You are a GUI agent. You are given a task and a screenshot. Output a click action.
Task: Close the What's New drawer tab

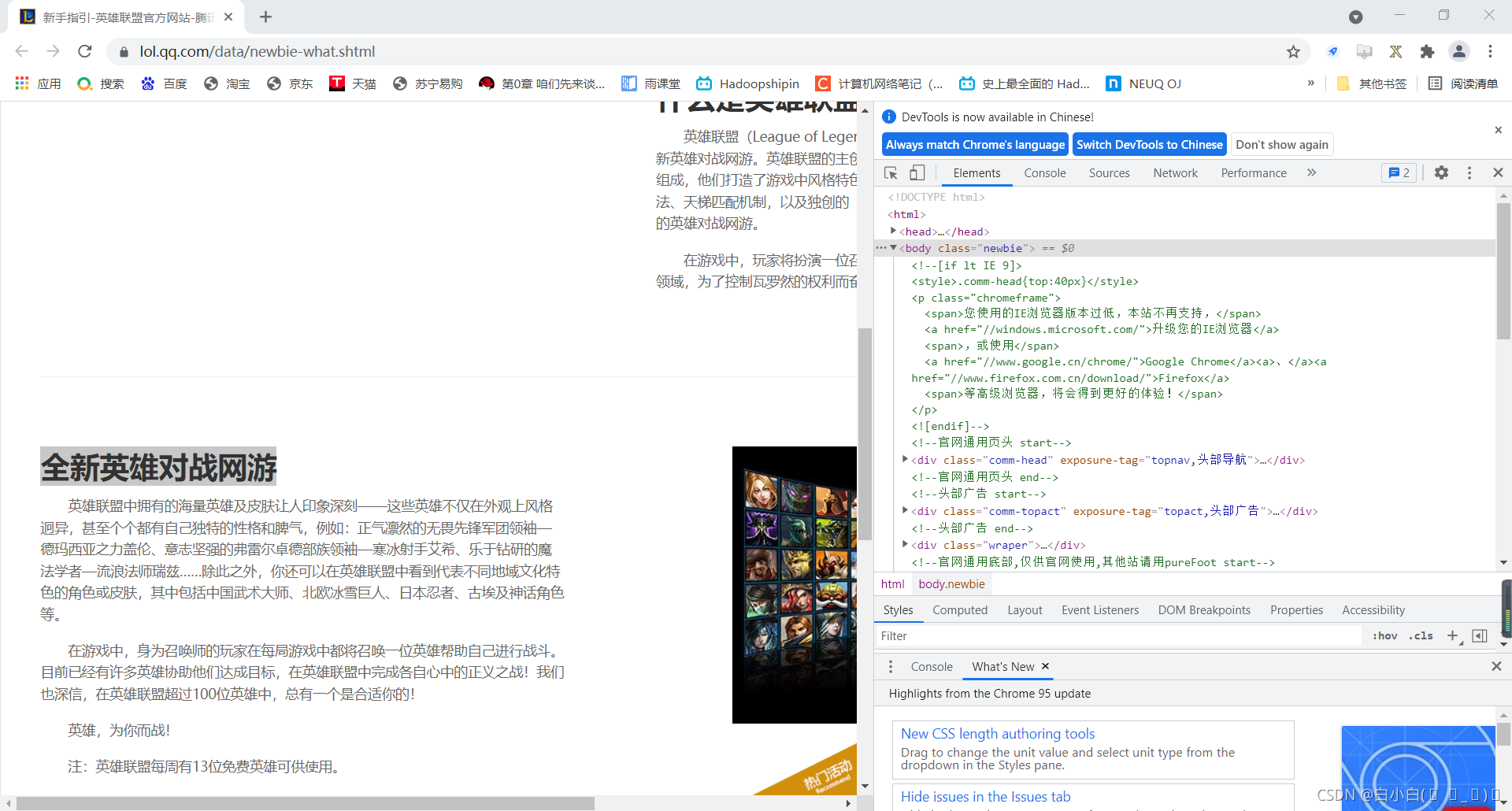[x=1045, y=666]
